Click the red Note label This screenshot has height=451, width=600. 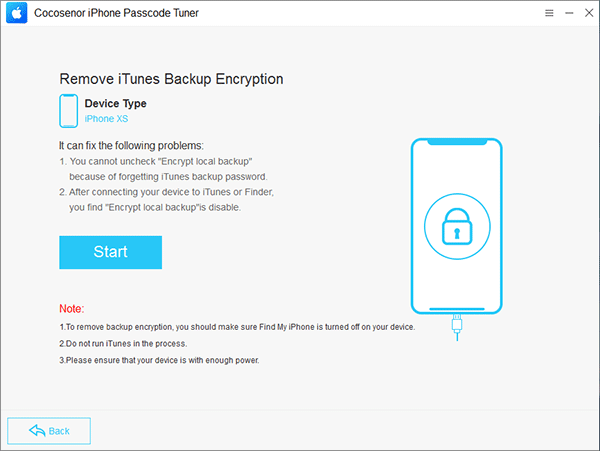72,309
